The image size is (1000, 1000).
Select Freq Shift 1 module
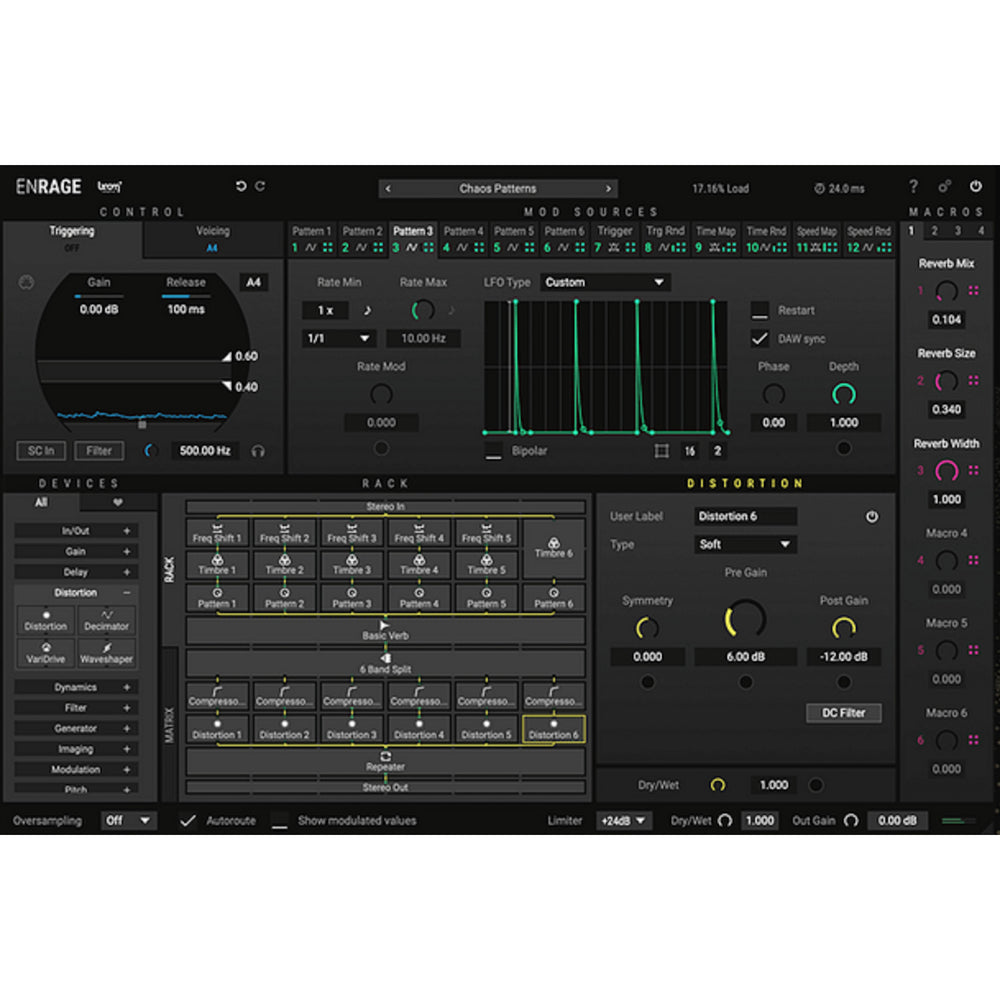217,533
